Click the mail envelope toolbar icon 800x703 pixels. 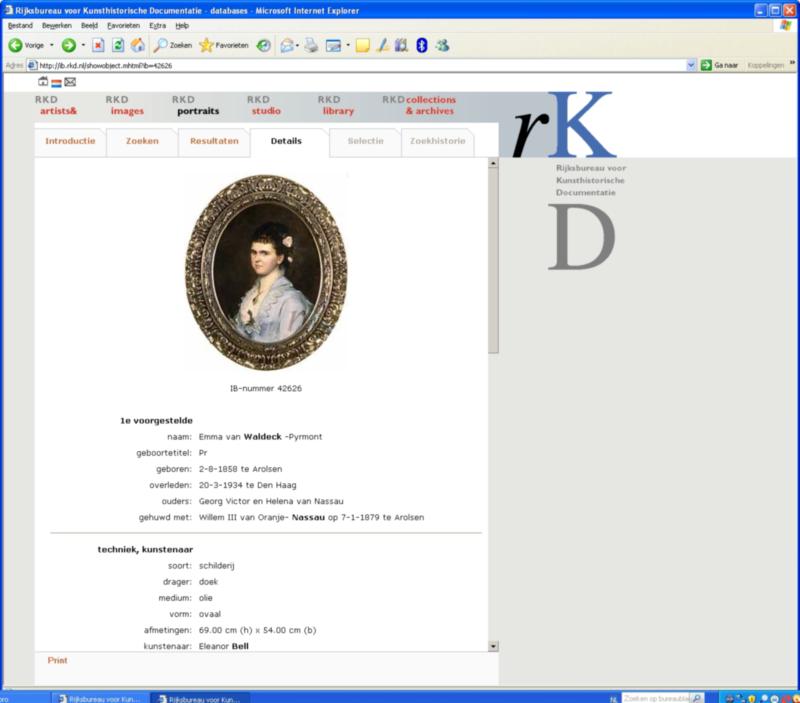pos(287,45)
